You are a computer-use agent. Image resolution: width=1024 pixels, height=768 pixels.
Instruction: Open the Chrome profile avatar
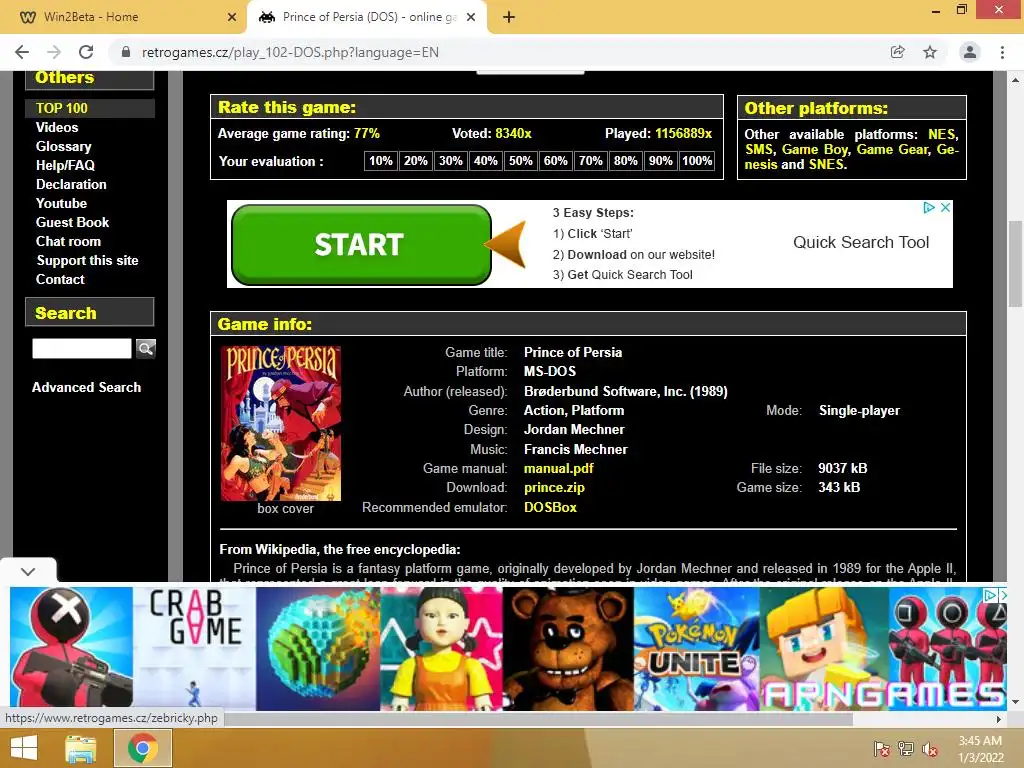(x=970, y=52)
